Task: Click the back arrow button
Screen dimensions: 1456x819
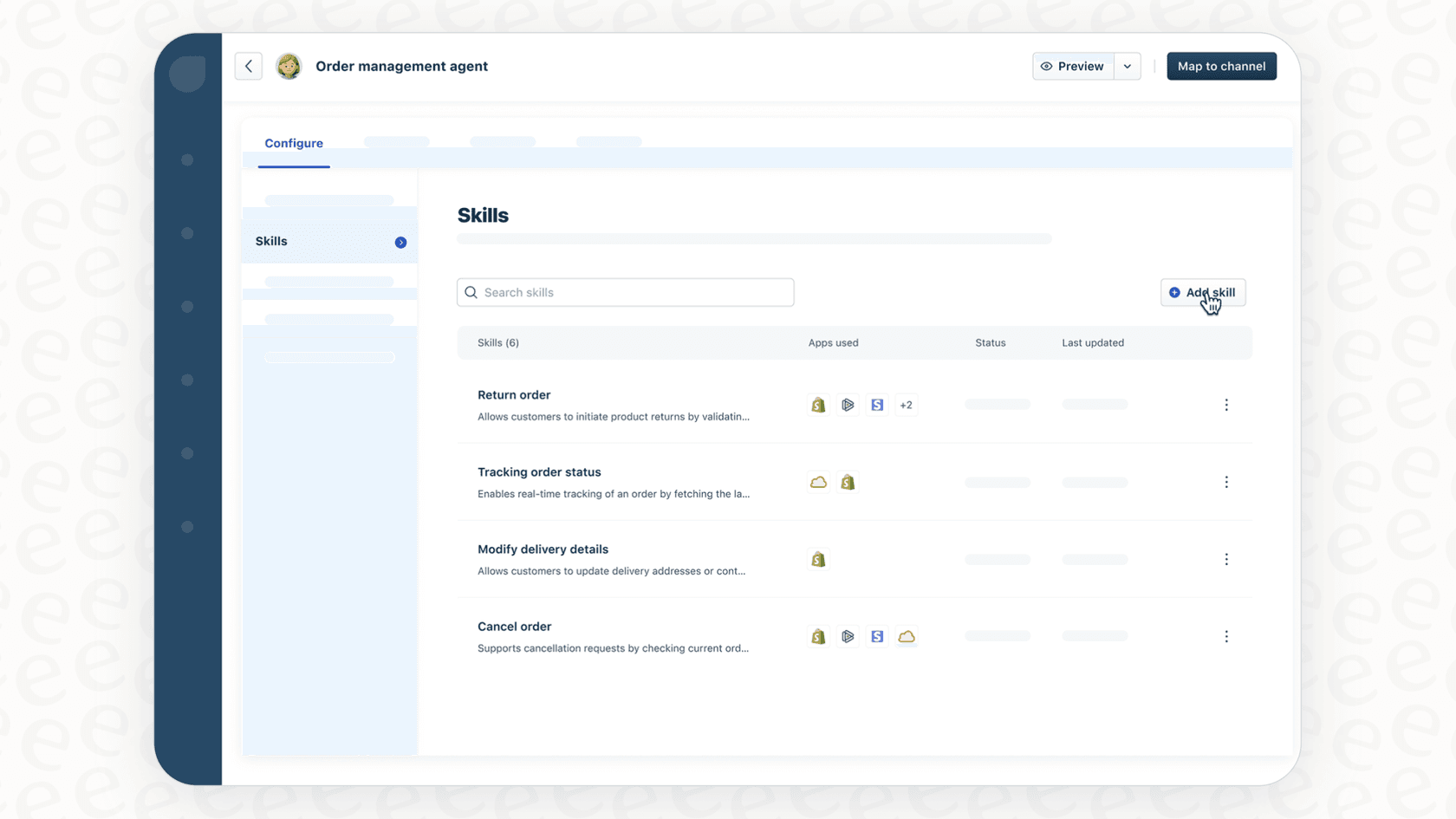Action: (249, 66)
